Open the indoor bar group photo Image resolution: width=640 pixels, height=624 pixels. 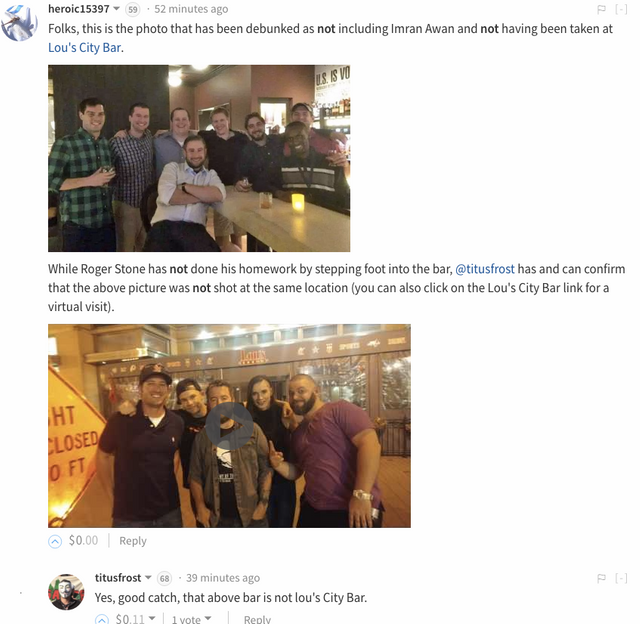(199, 158)
